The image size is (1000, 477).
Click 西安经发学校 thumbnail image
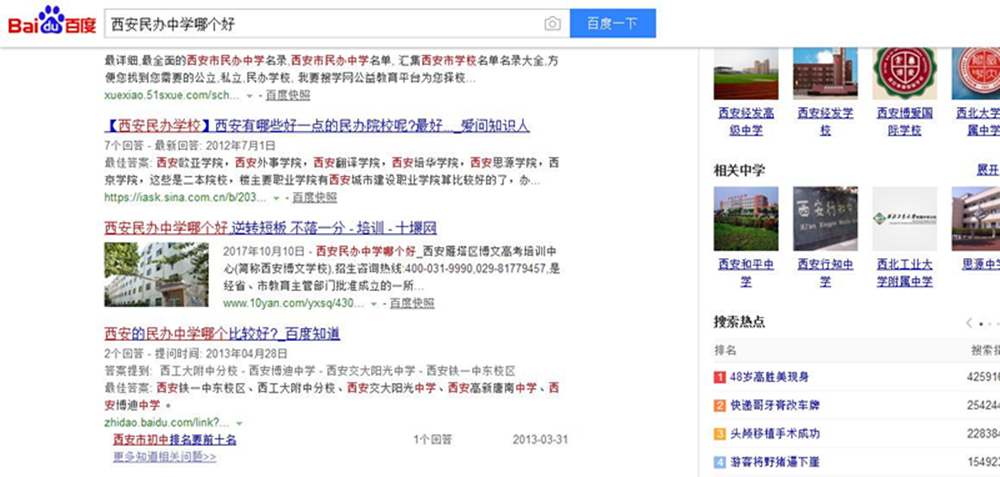coord(825,73)
